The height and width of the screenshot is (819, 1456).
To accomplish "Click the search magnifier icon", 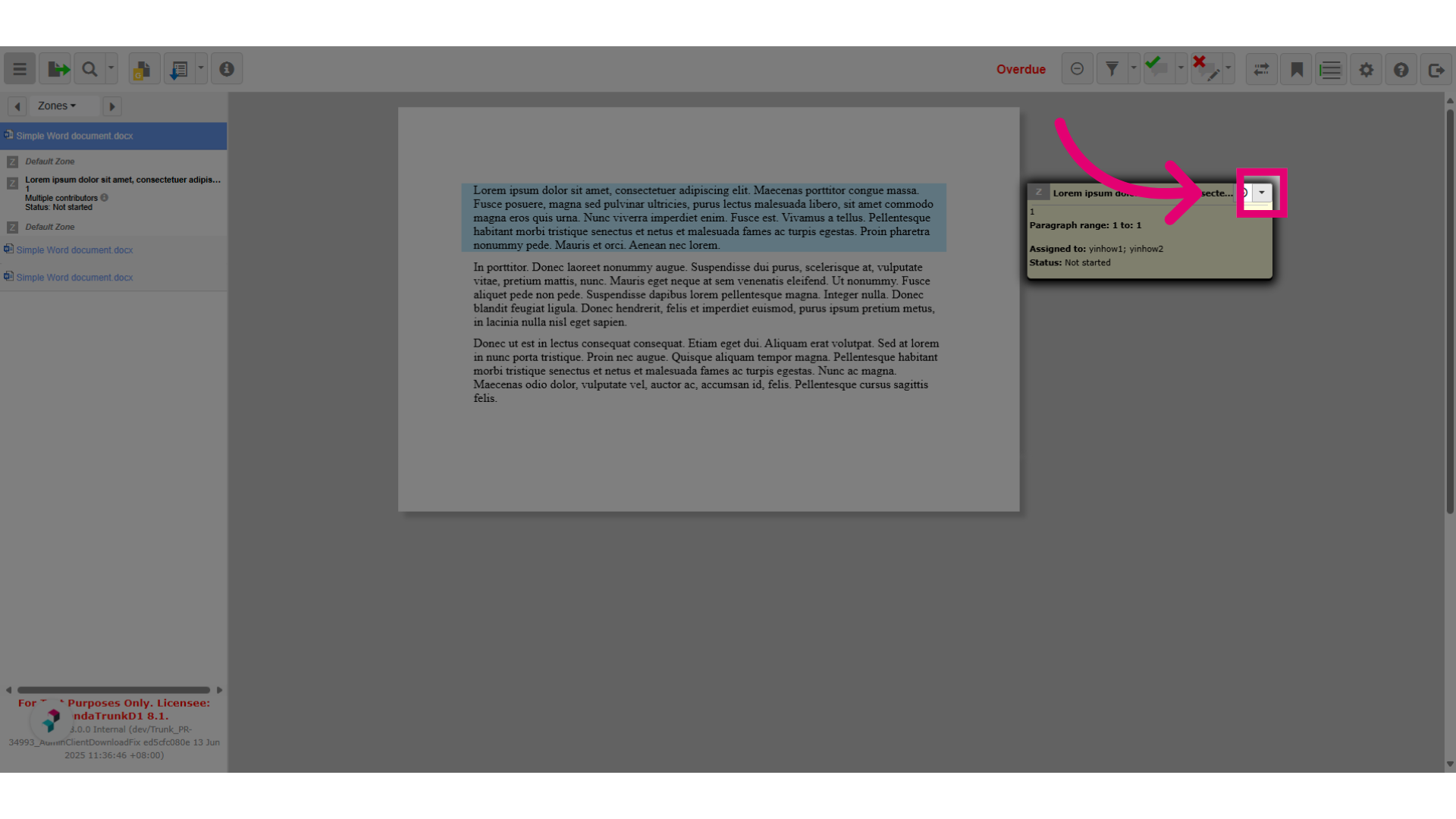I will click(89, 69).
